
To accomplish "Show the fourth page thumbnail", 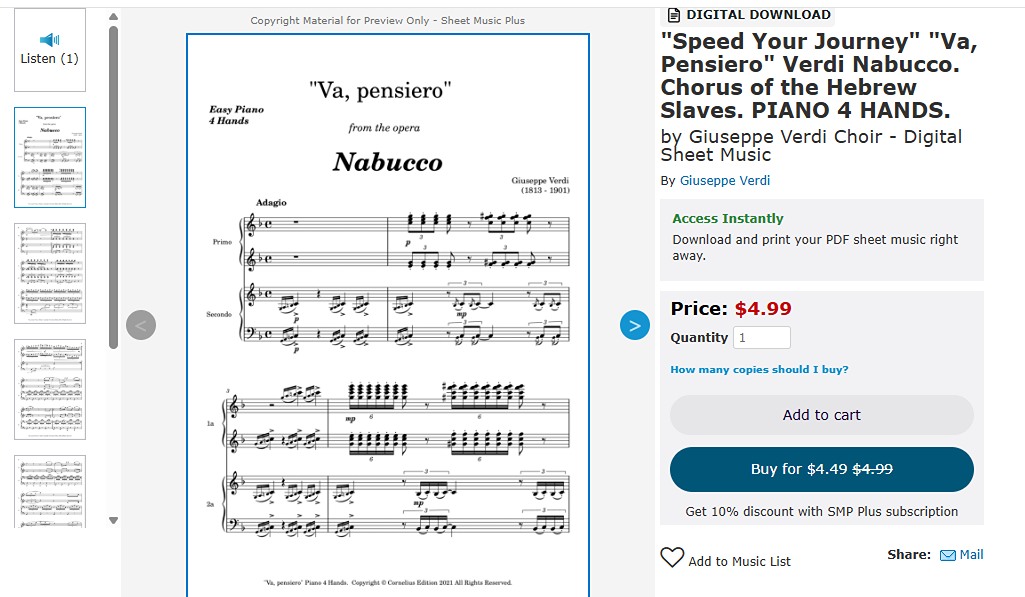I will [x=50, y=491].
